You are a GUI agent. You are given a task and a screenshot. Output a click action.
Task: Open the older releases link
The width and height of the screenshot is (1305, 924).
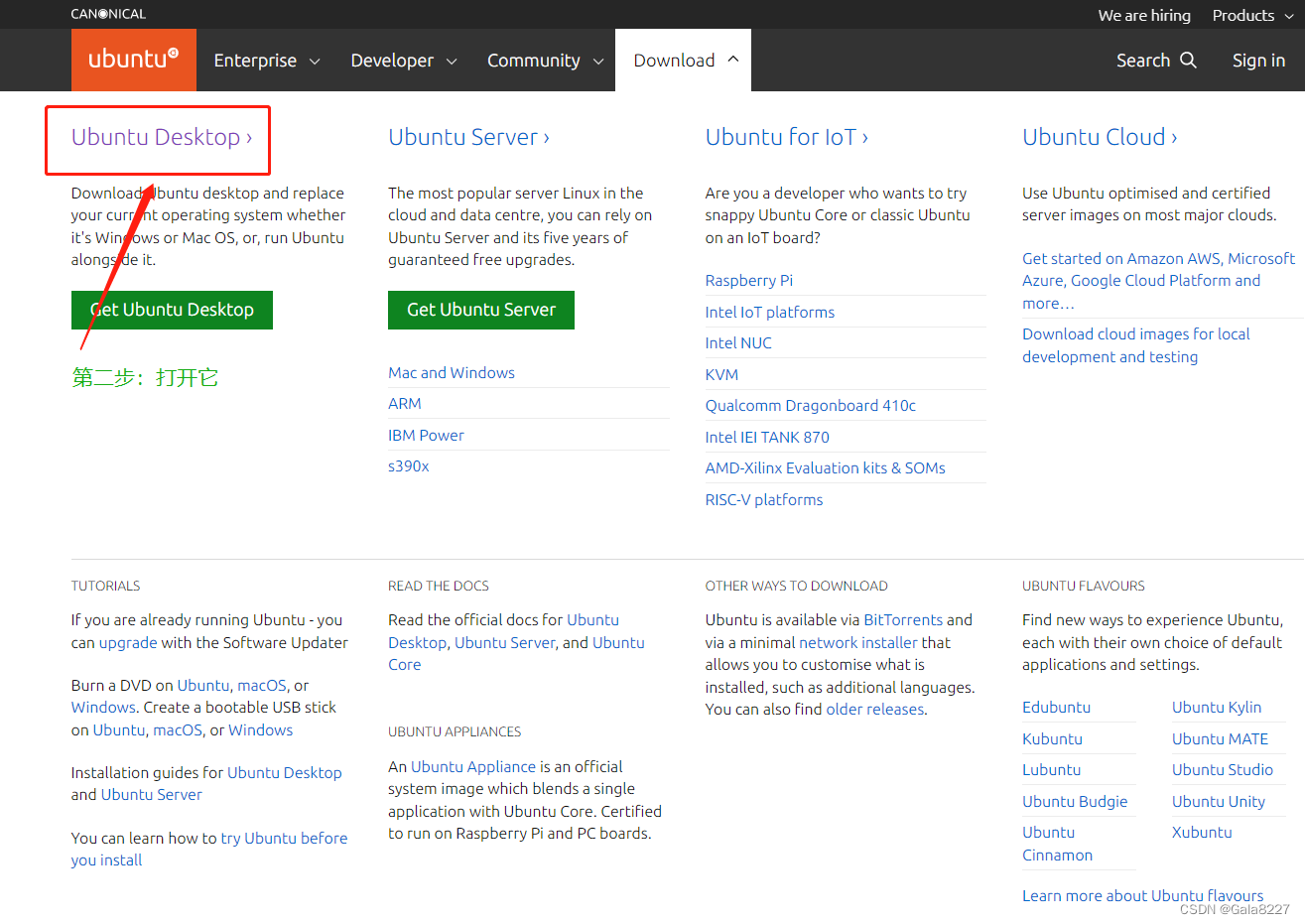[x=875, y=709]
